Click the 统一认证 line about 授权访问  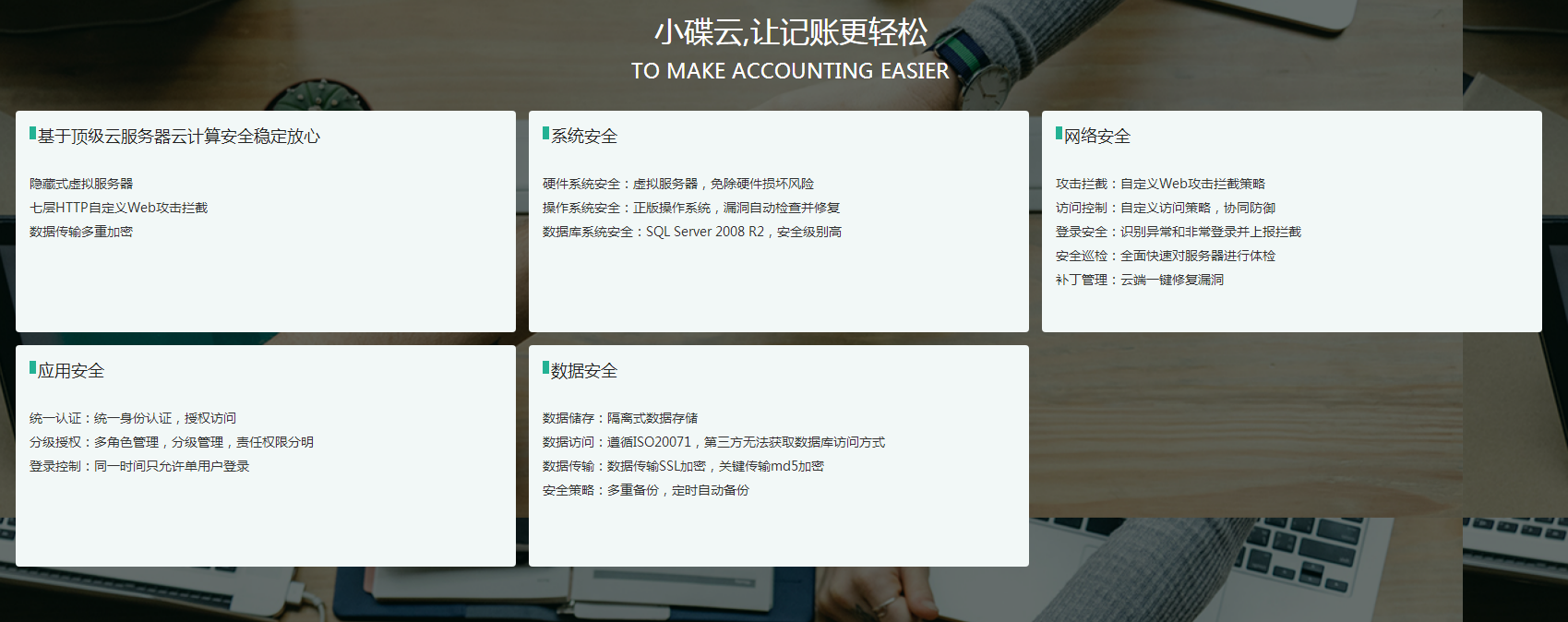tap(133, 418)
